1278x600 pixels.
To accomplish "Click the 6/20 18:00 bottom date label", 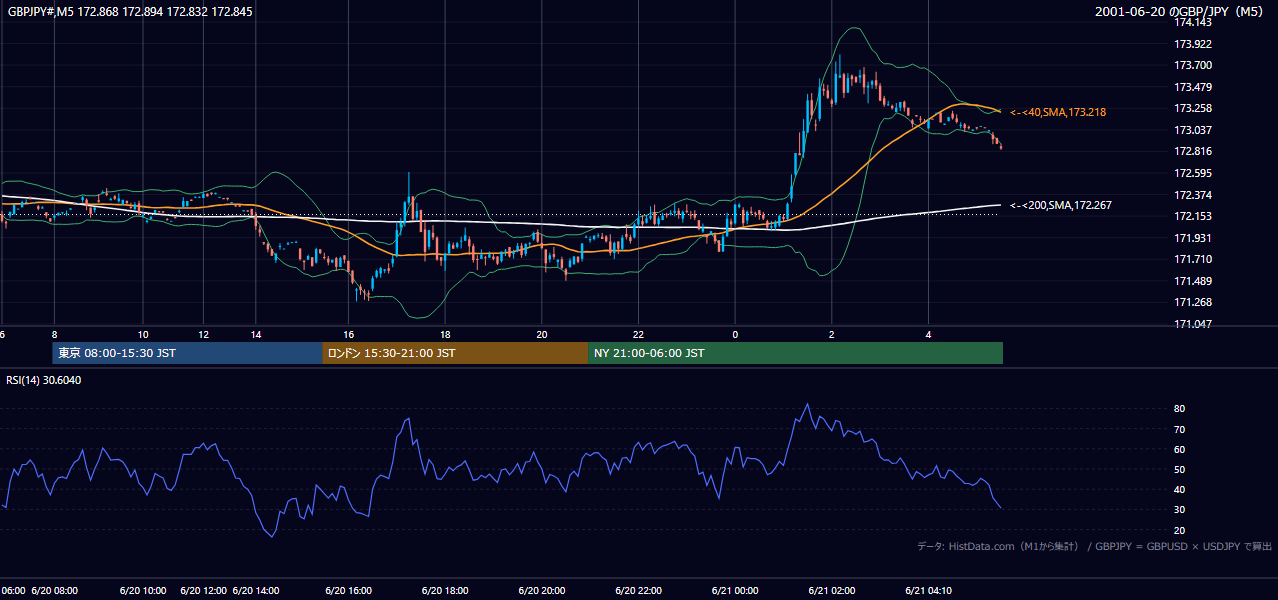I will [x=445, y=591].
